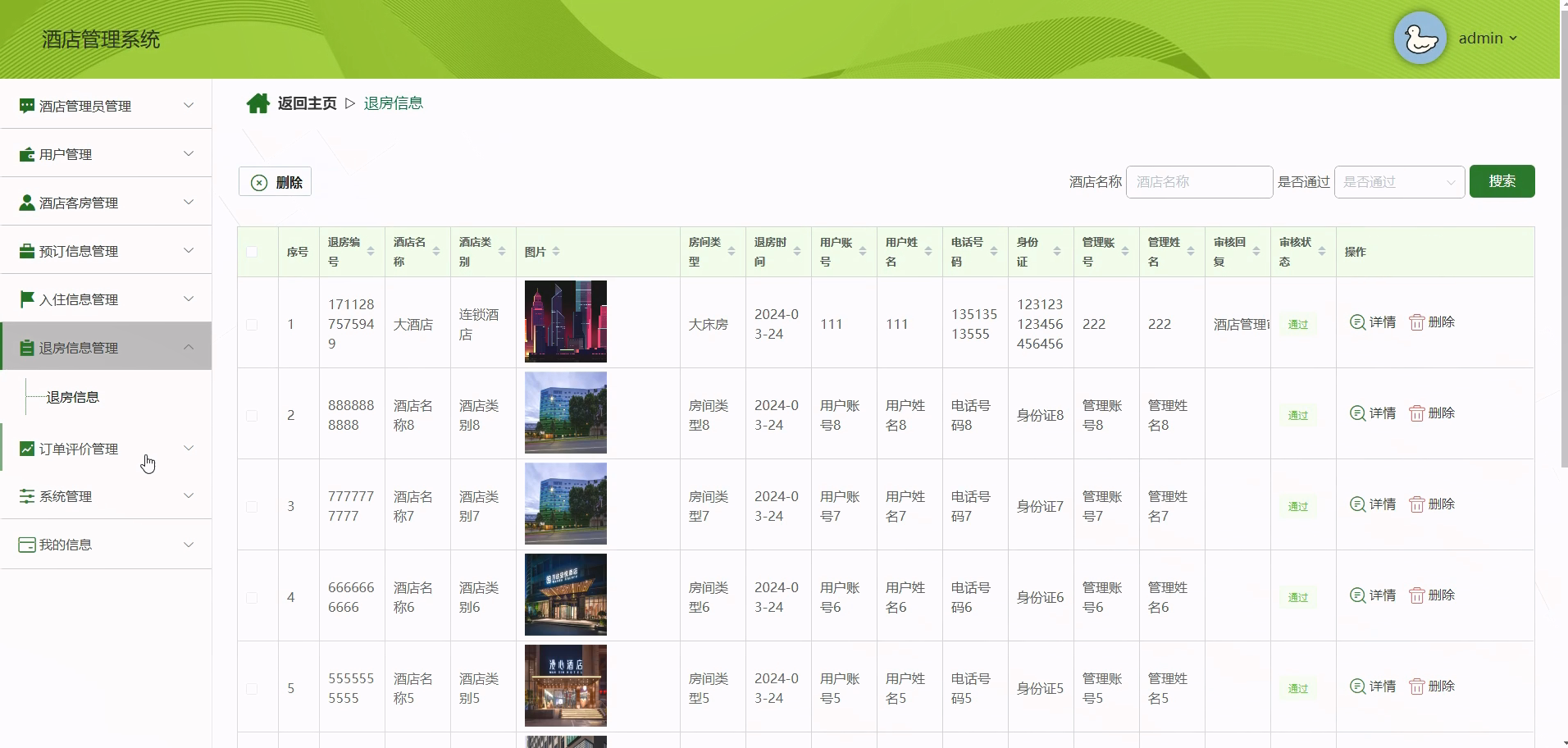This screenshot has width=1568, height=748.
Task: Expand the 酒店客房管理 chevron
Action: [x=189, y=202]
